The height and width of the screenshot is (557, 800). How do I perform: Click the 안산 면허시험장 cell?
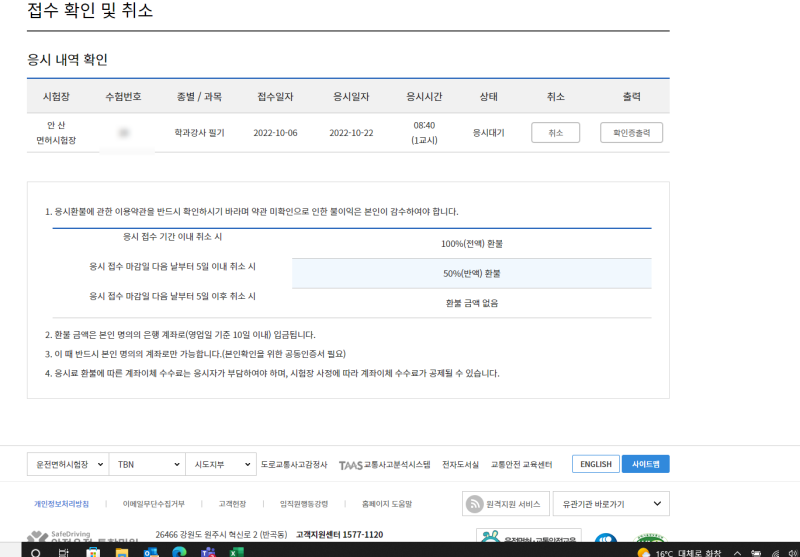pos(56,133)
